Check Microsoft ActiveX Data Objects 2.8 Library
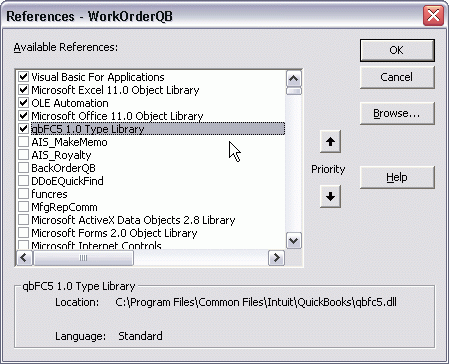The image size is (449, 364). [23, 220]
